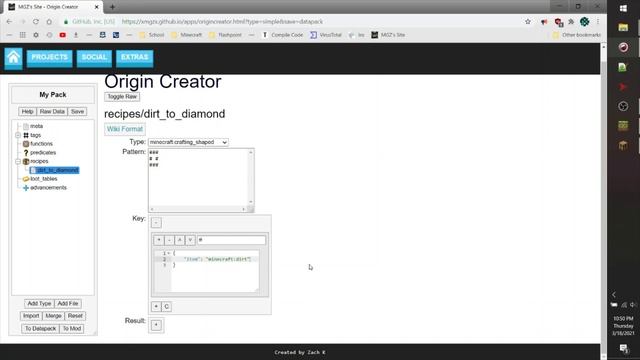
Task: Expand the tags tree node
Action: point(18,135)
